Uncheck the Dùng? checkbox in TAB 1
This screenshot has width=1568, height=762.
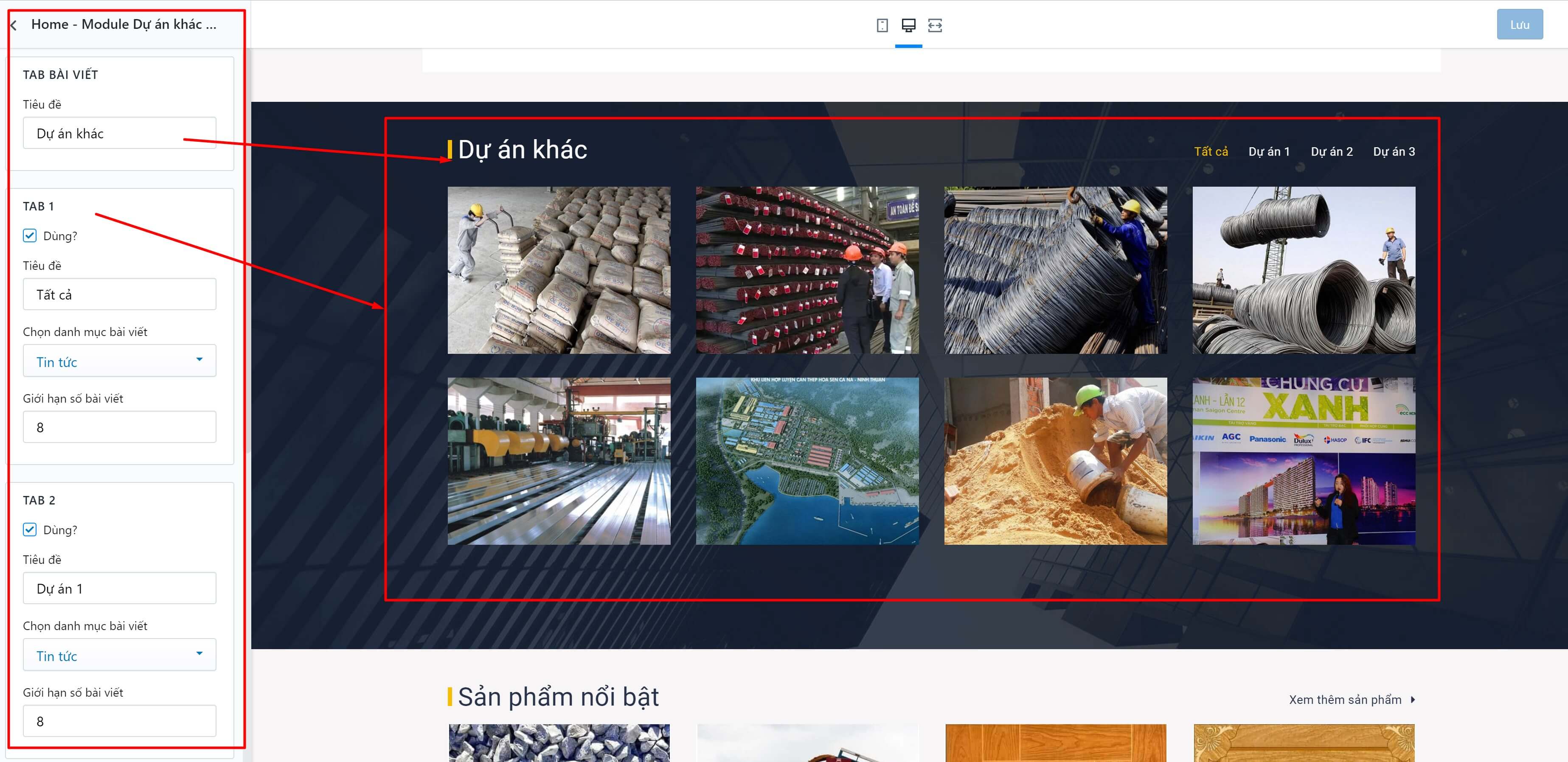pyautogui.click(x=30, y=235)
